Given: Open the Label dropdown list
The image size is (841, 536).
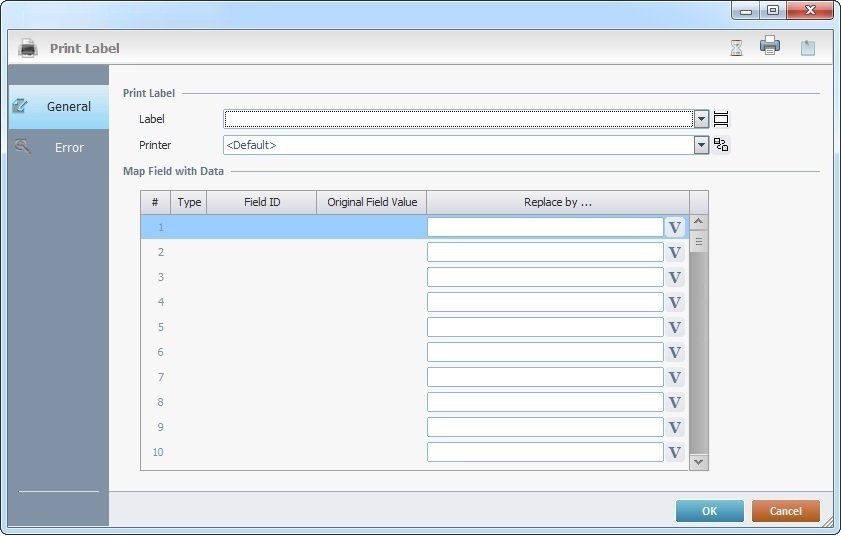Looking at the screenshot, I should [702, 119].
